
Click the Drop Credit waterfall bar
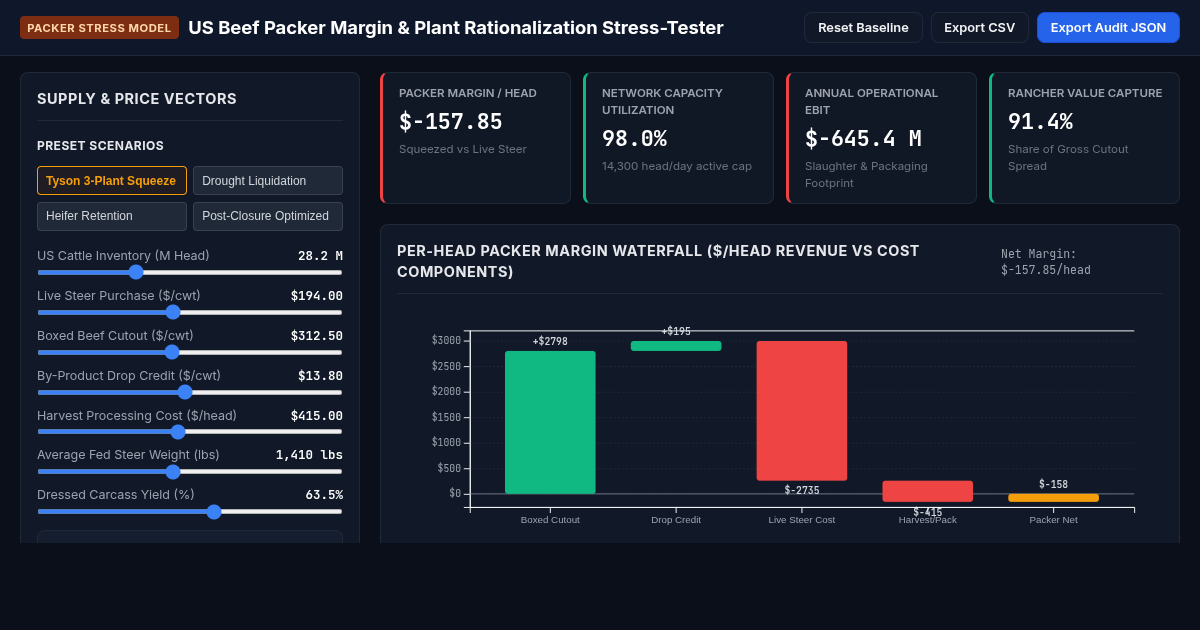pos(676,346)
